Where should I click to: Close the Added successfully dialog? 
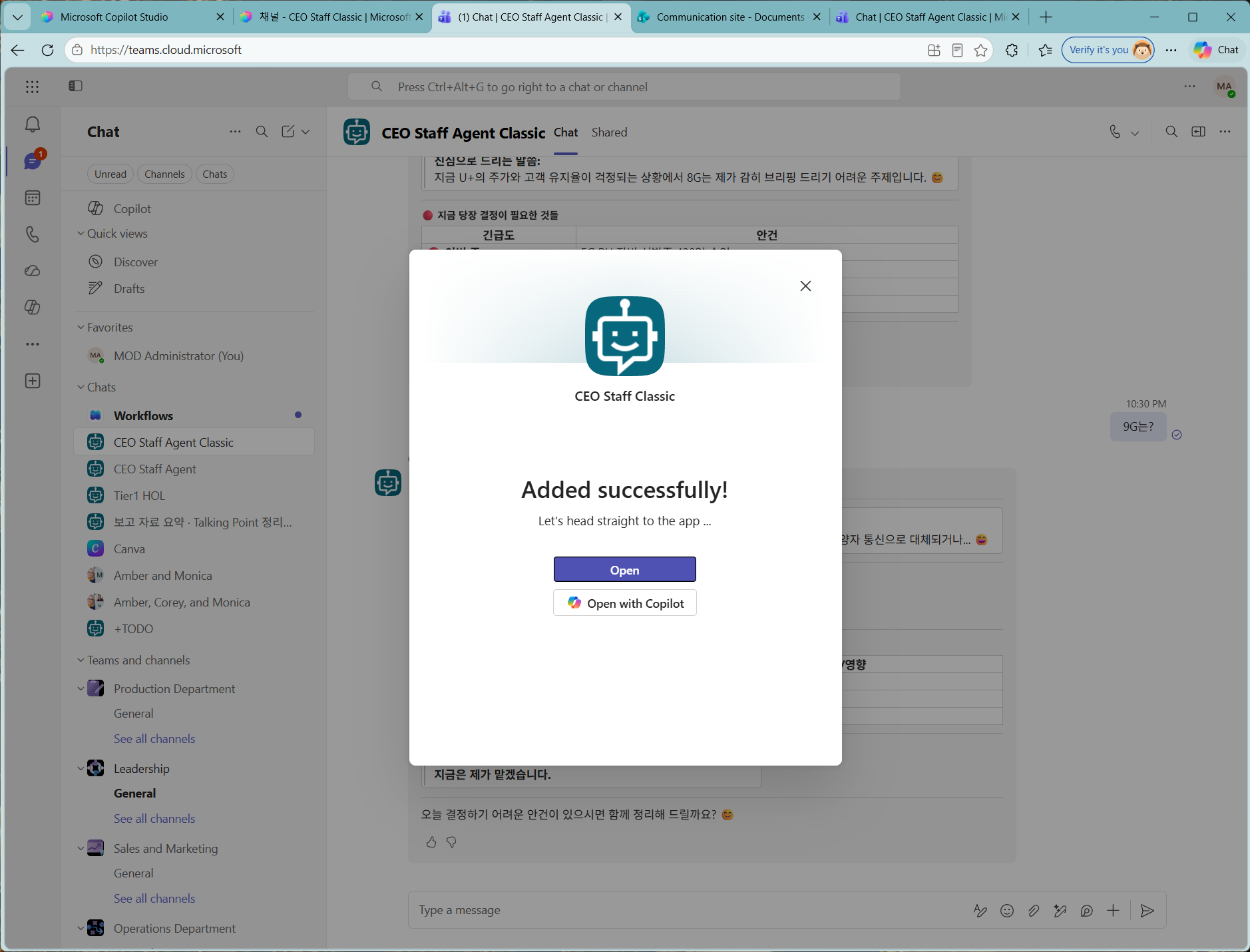[x=805, y=286]
